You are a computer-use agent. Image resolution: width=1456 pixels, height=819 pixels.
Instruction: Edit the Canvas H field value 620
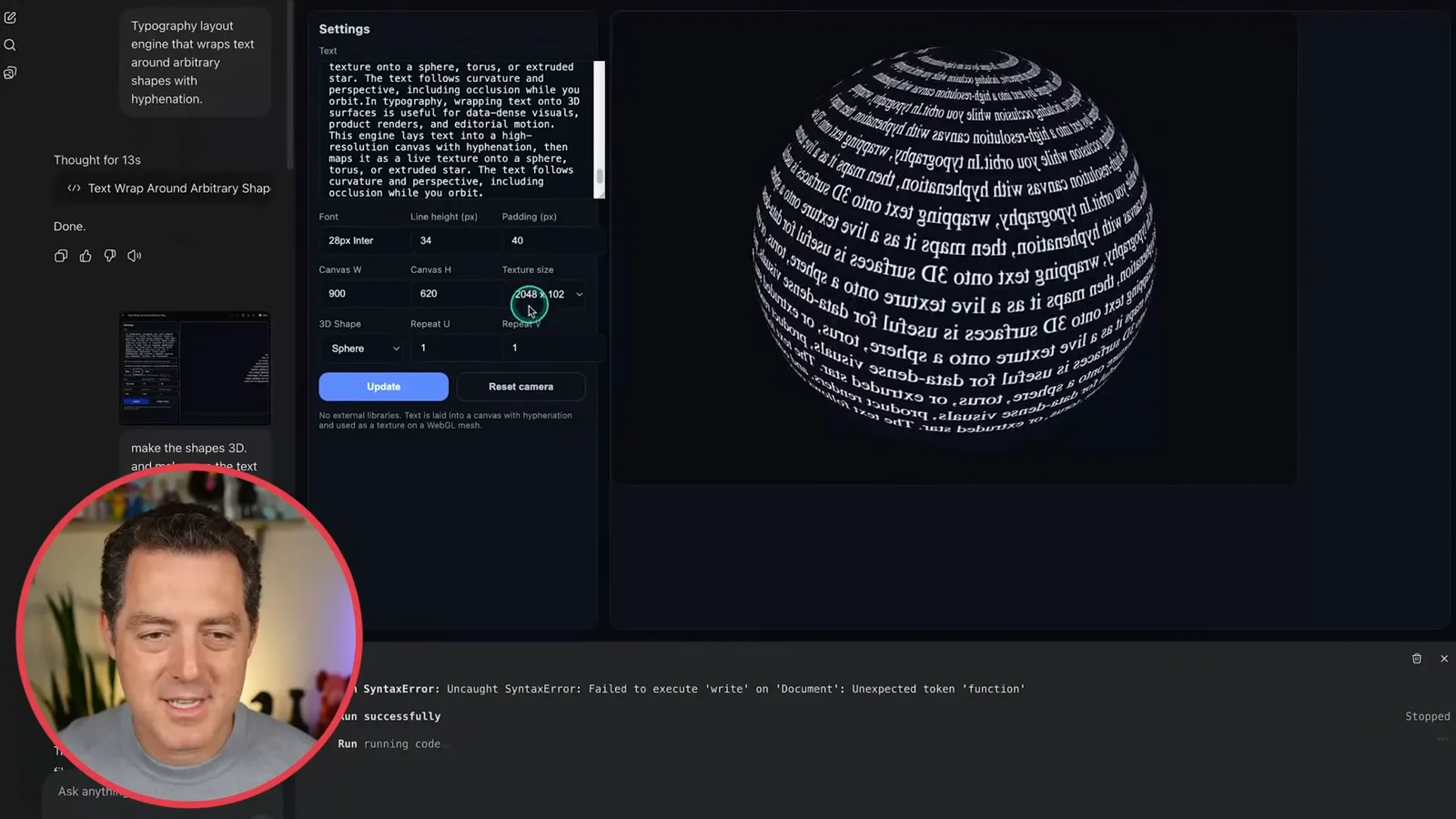tap(452, 294)
